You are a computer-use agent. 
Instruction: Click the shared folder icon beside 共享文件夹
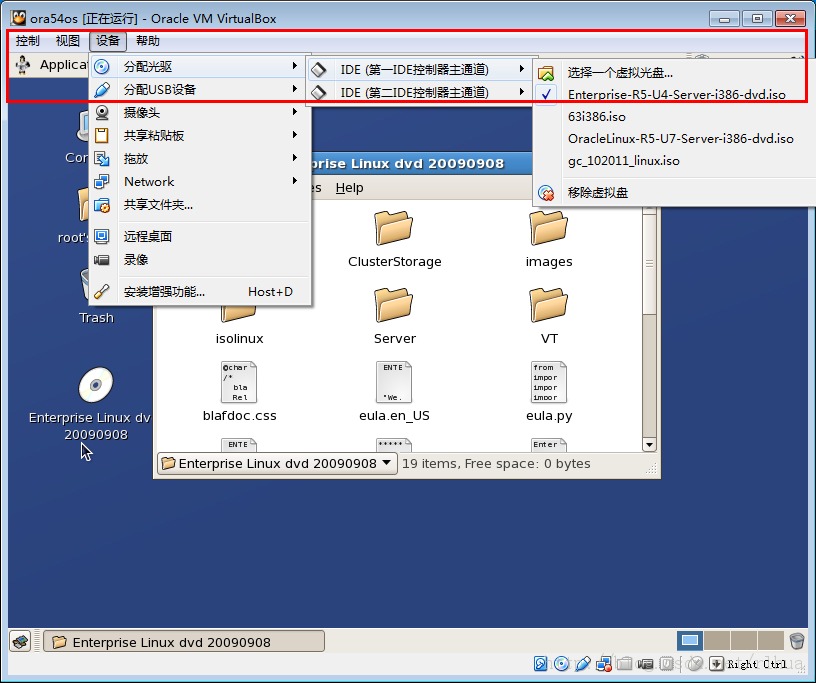point(101,205)
